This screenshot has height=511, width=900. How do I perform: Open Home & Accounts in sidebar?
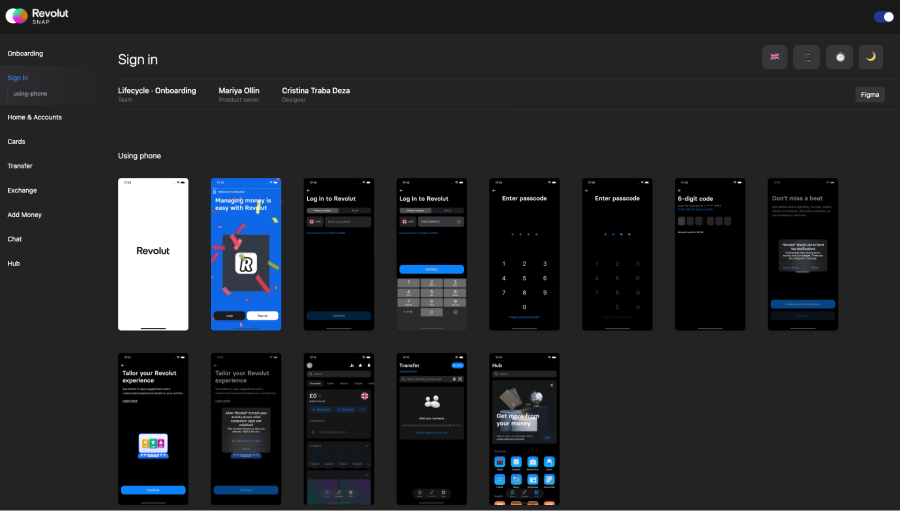pos(34,117)
